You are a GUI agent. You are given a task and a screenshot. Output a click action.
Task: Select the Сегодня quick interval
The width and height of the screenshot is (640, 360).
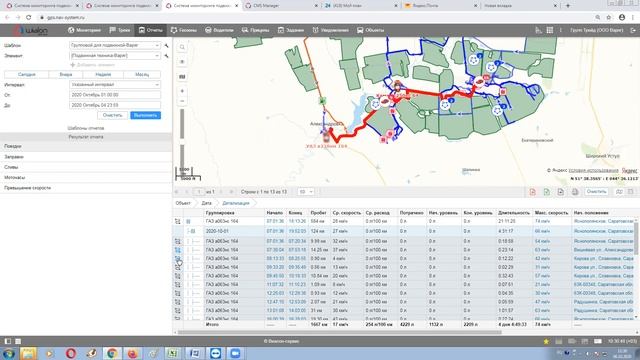27,75
